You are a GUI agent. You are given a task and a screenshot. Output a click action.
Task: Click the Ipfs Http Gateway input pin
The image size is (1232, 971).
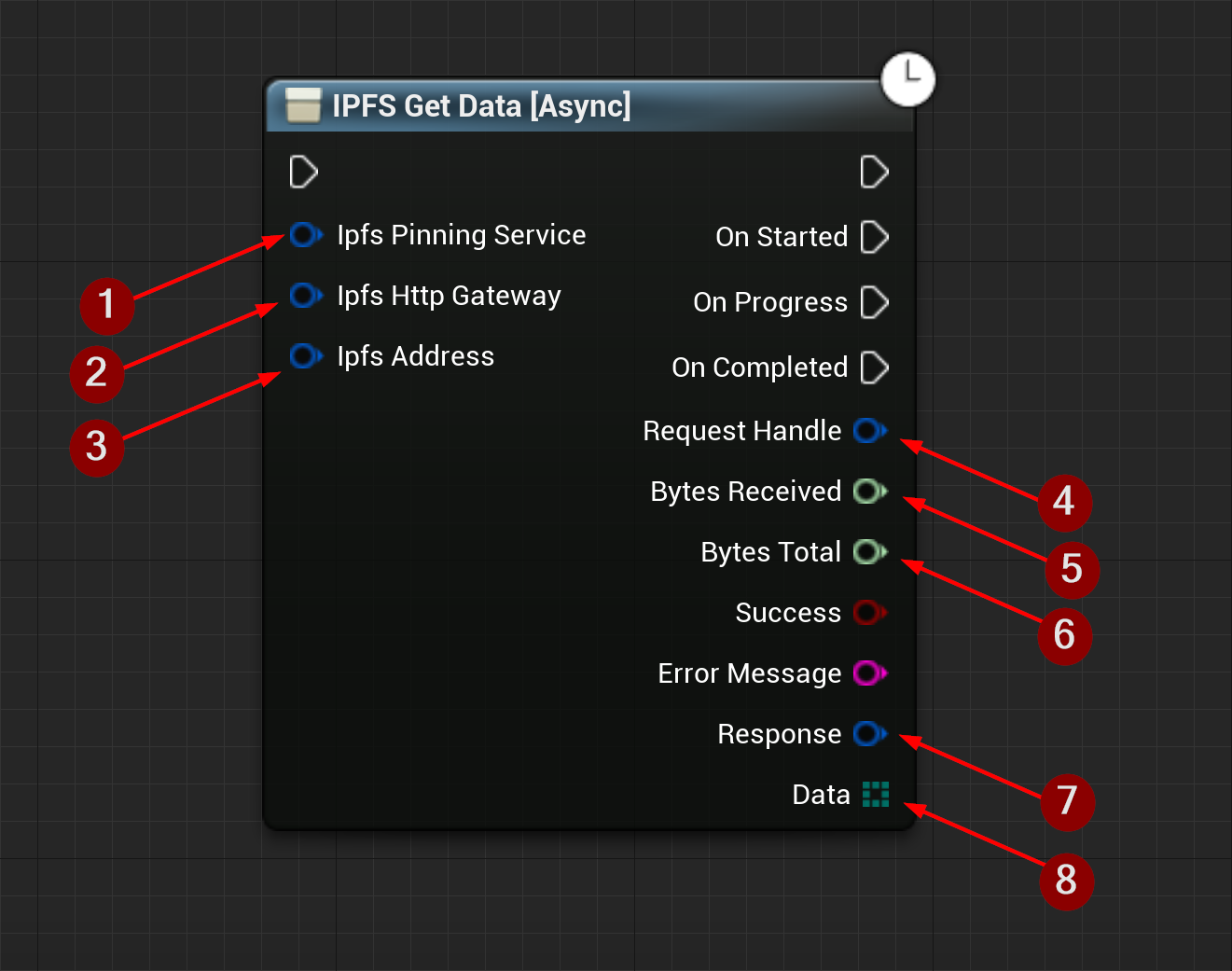pos(306,296)
